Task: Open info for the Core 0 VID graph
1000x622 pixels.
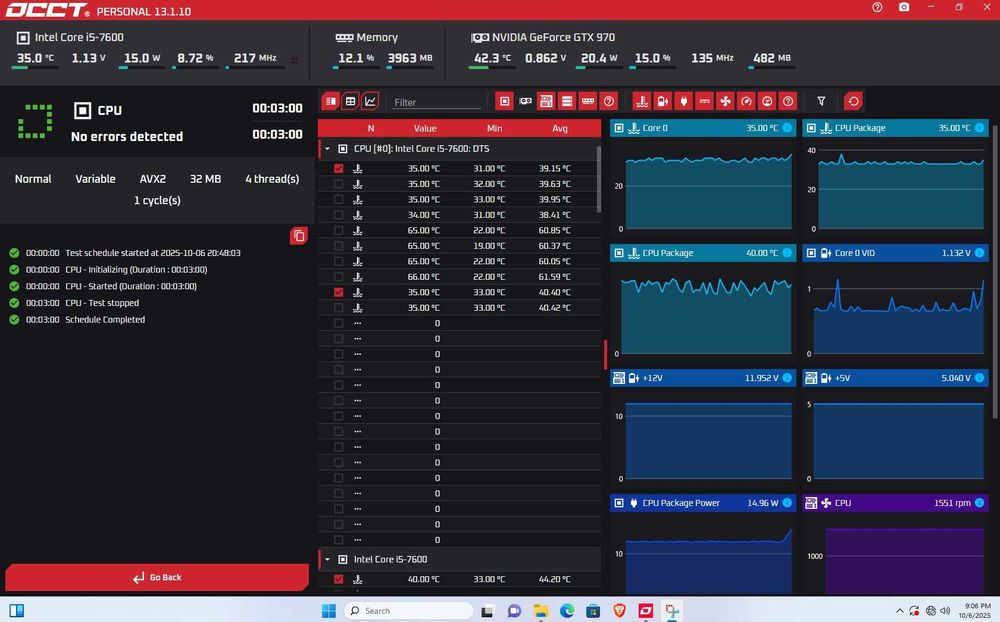Action: (x=979, y=253)
